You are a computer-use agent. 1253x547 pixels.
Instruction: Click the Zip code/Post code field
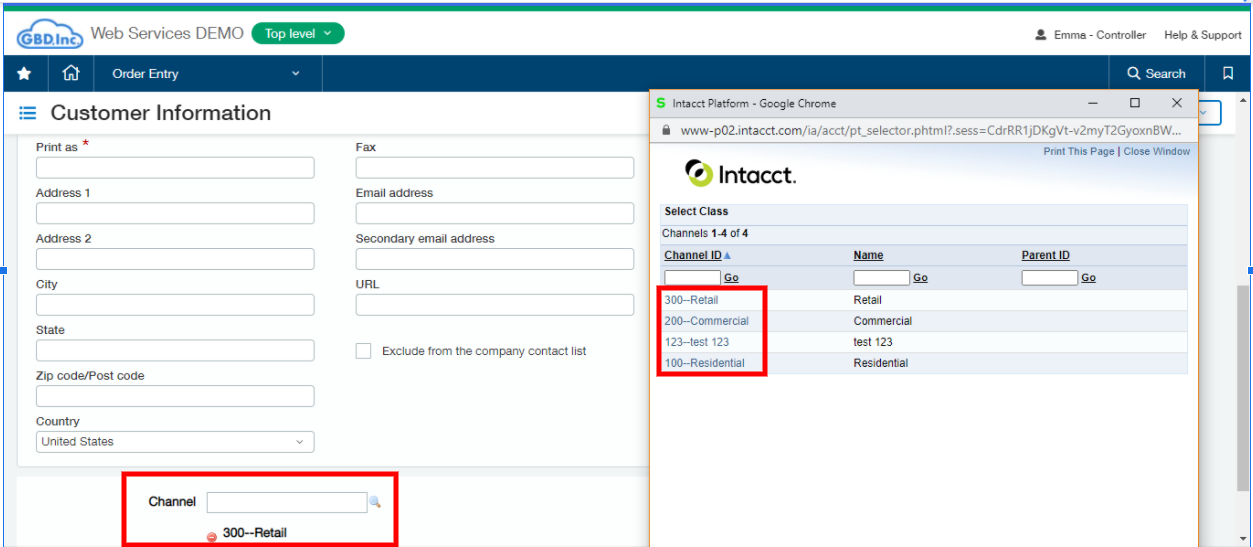pyautogui.click(x=175, y=396)
